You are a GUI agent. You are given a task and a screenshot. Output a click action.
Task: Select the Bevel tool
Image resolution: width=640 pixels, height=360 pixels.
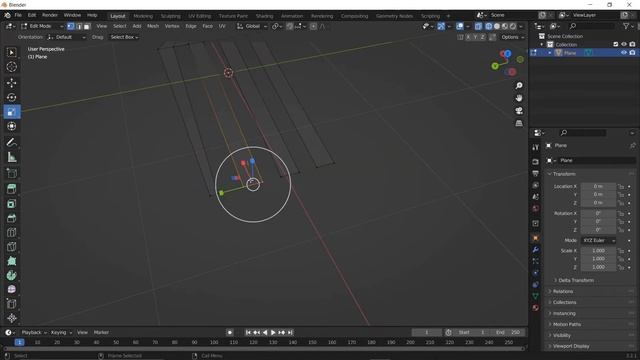[11, 218]
